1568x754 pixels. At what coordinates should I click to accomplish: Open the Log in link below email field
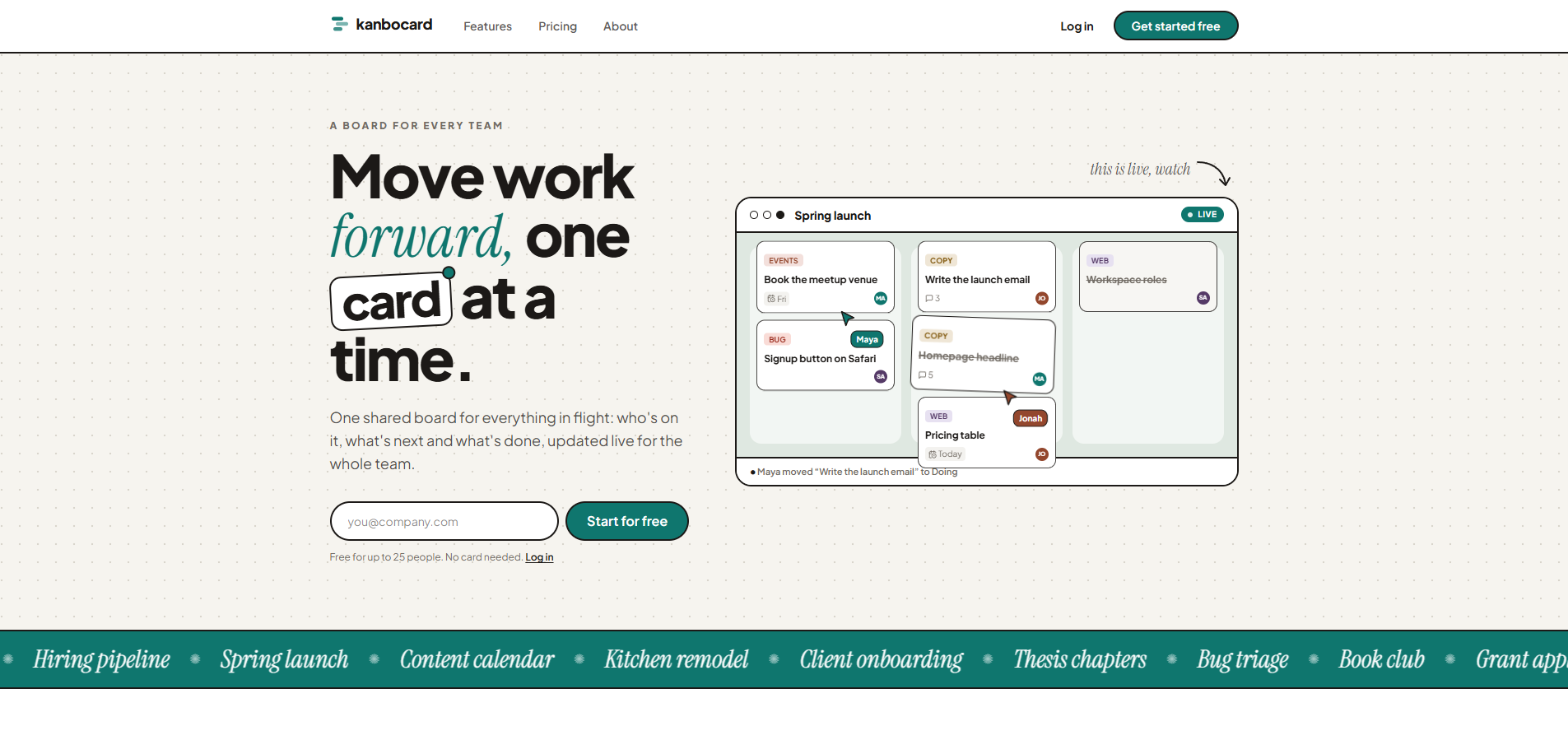coord(539,557)
